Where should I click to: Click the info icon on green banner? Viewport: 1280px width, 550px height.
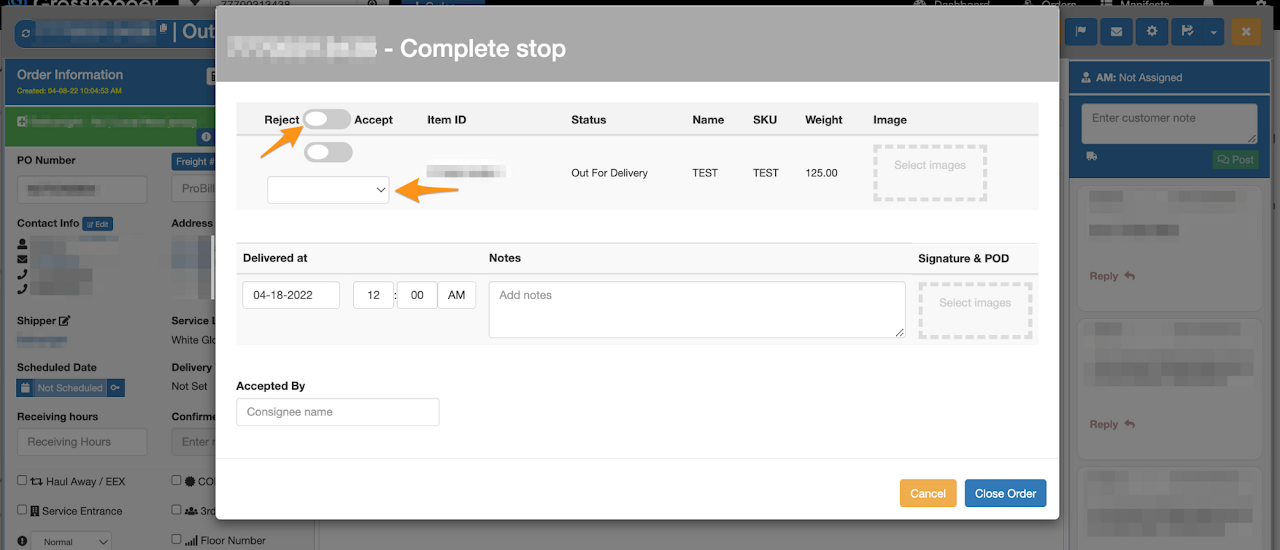pyautogui.click(x=206, y=137)
